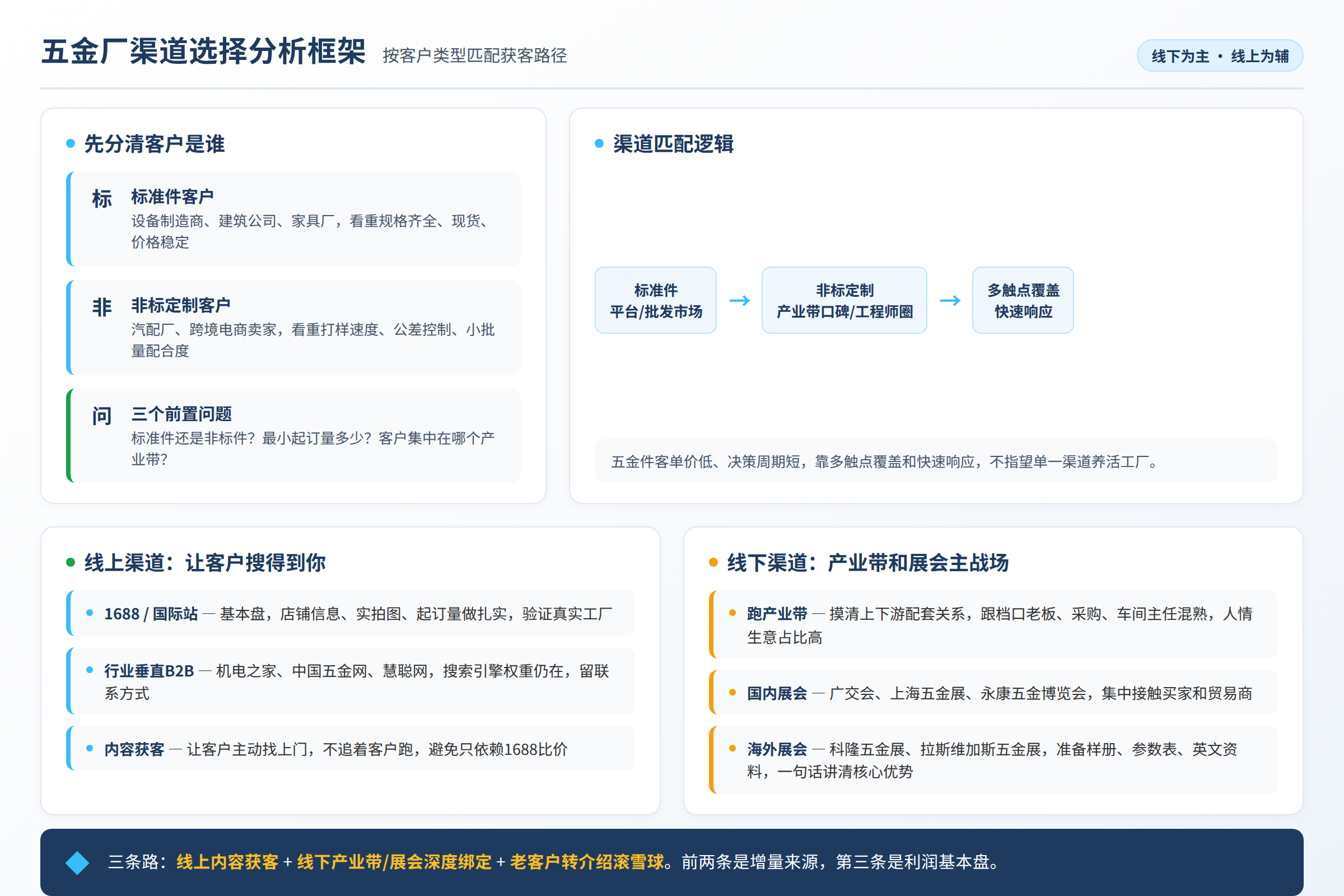Click the 海外展会 list item
The image size is (1344, 896).
(993, 760)
